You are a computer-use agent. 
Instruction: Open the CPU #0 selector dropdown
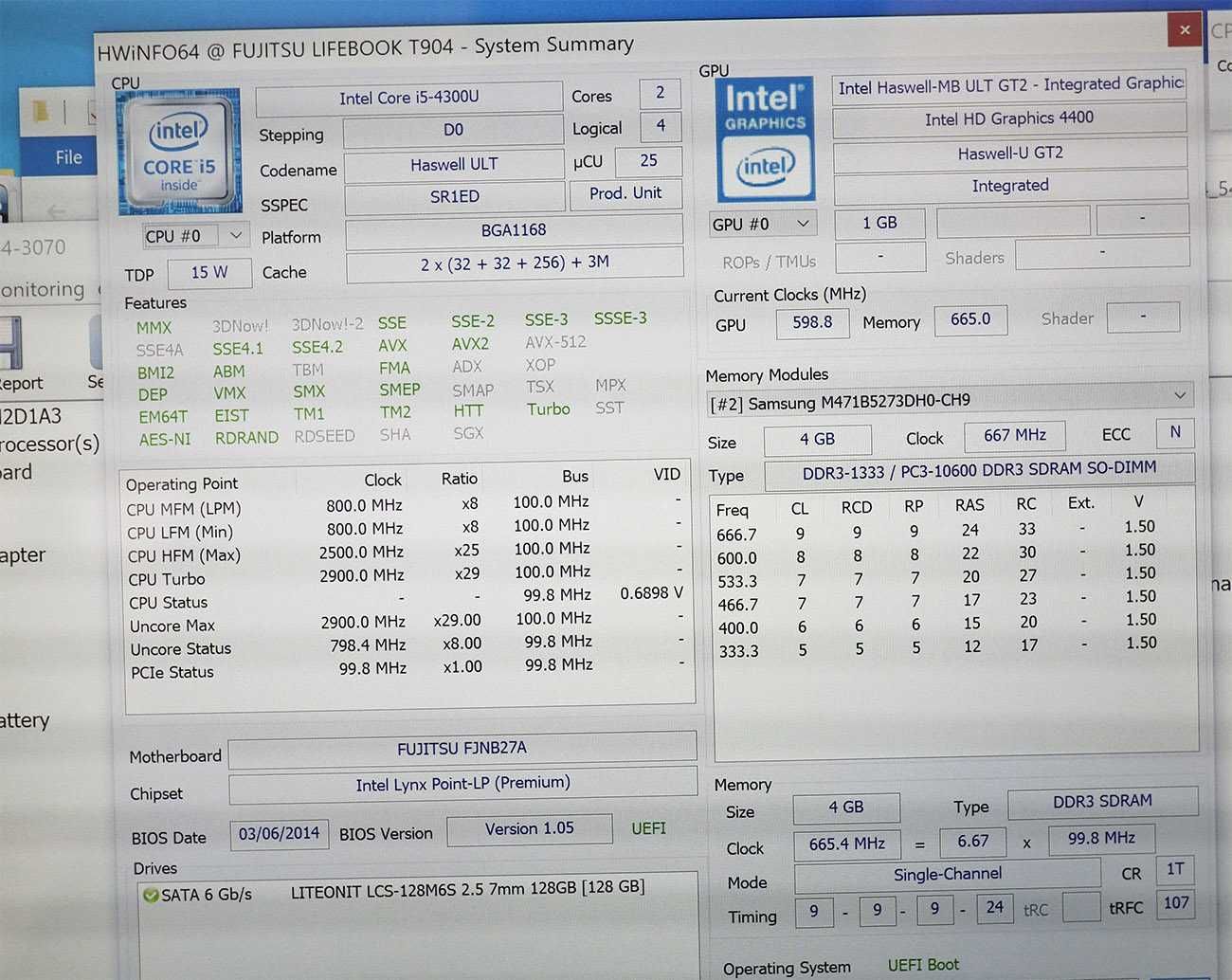point(195,236)
